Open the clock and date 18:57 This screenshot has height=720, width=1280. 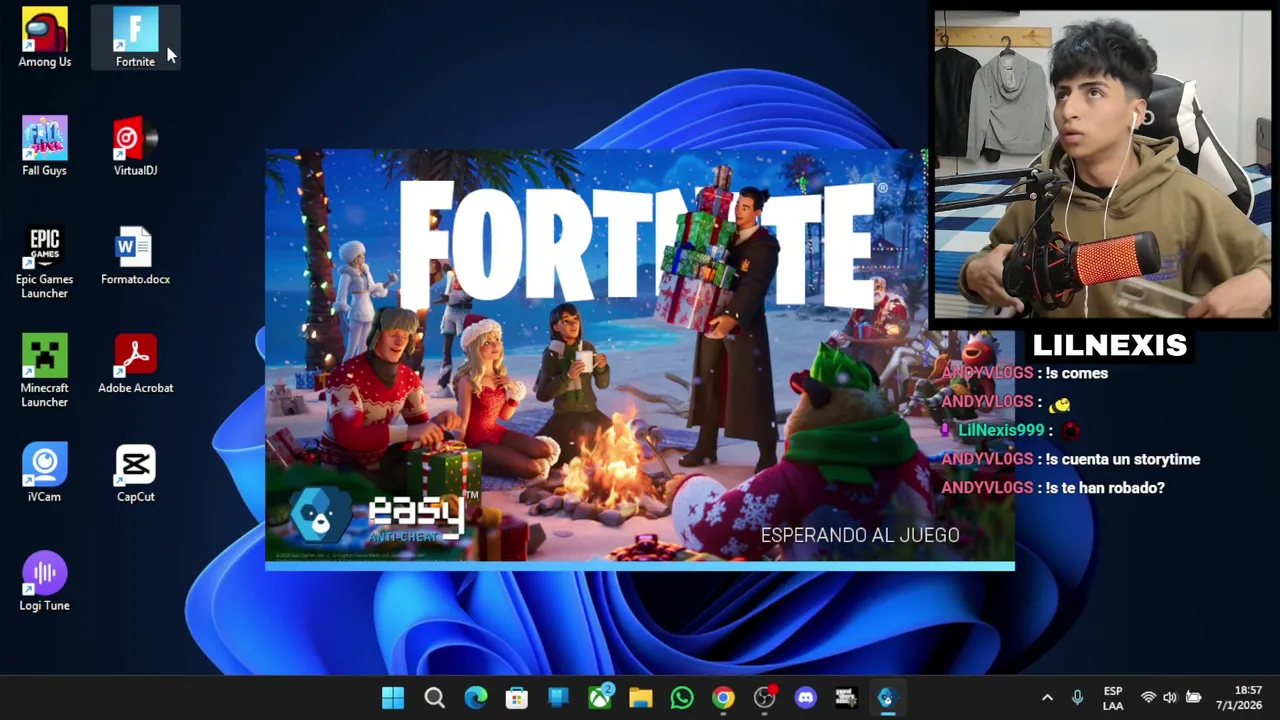coord(1239,698)
